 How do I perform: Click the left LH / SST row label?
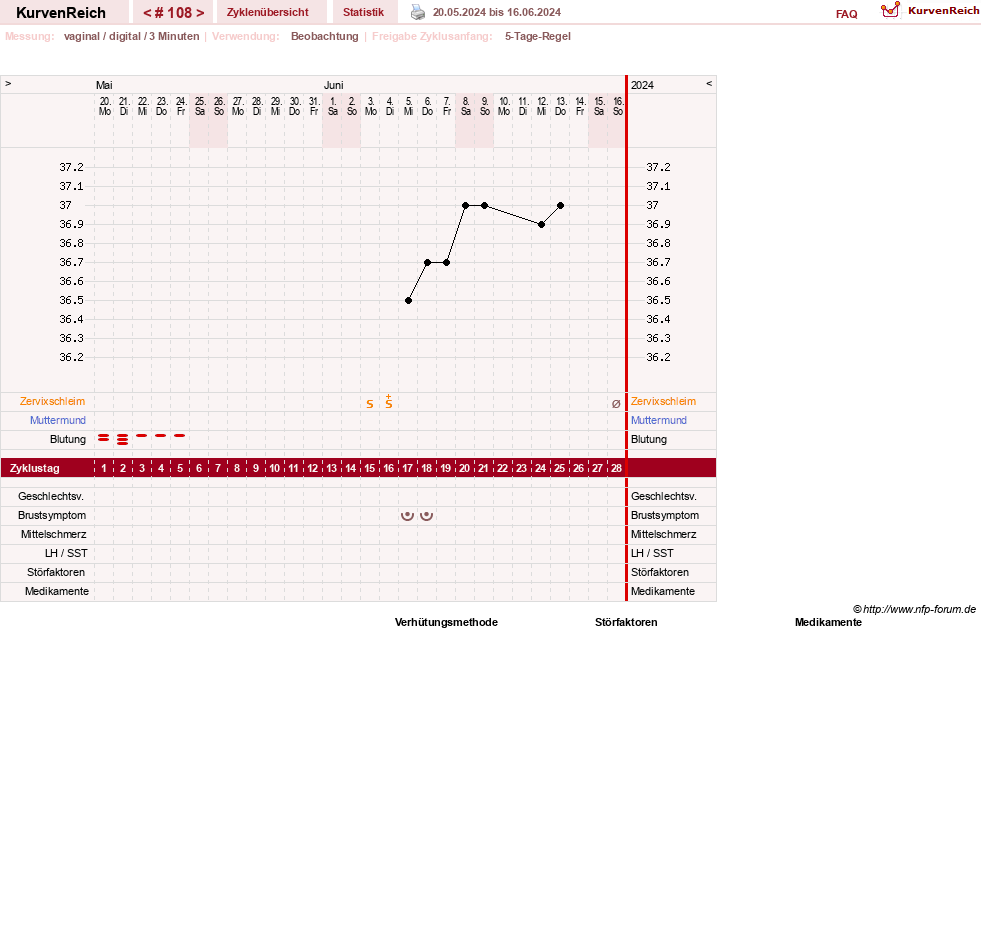(x=66, y=553)
